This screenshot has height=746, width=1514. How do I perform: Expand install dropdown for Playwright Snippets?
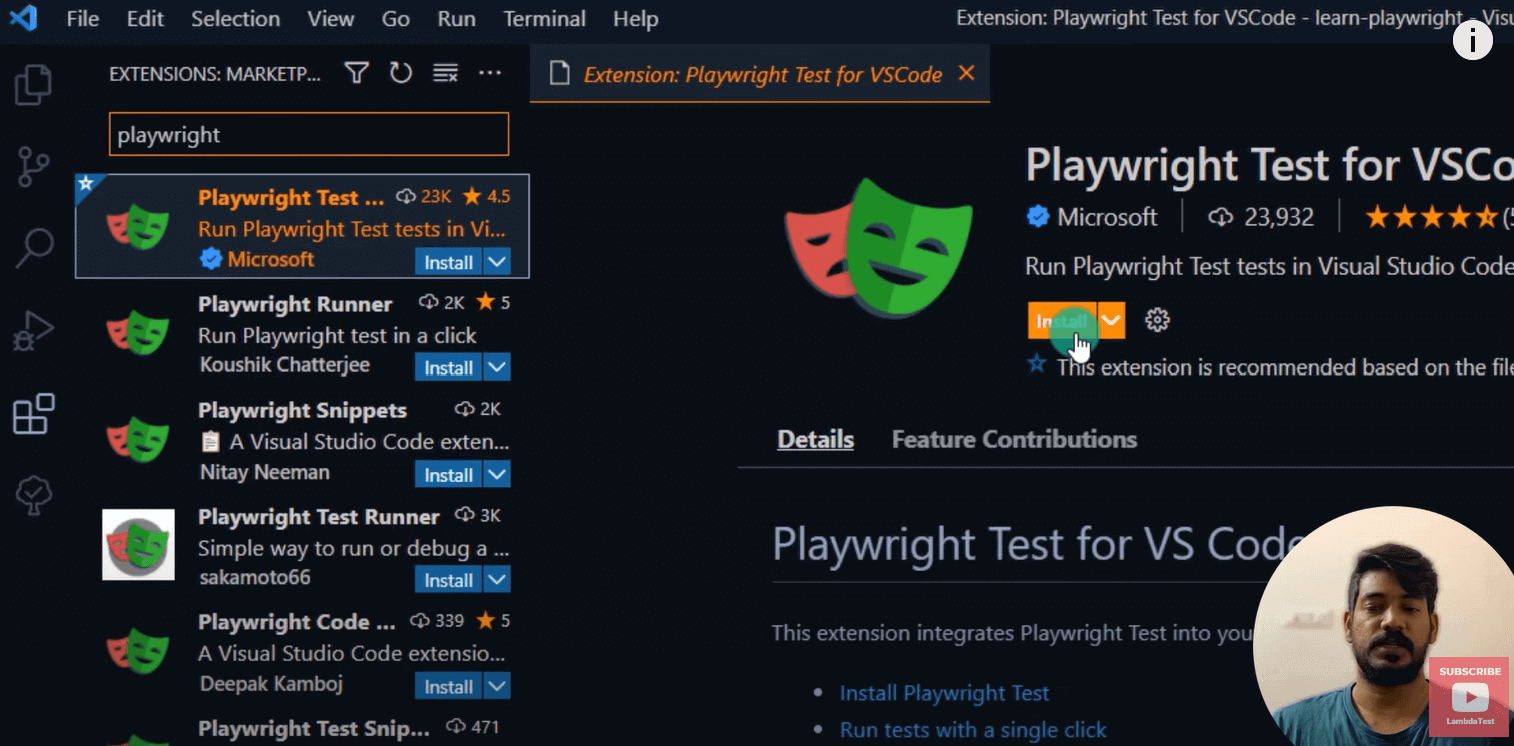tap(498, 474)
